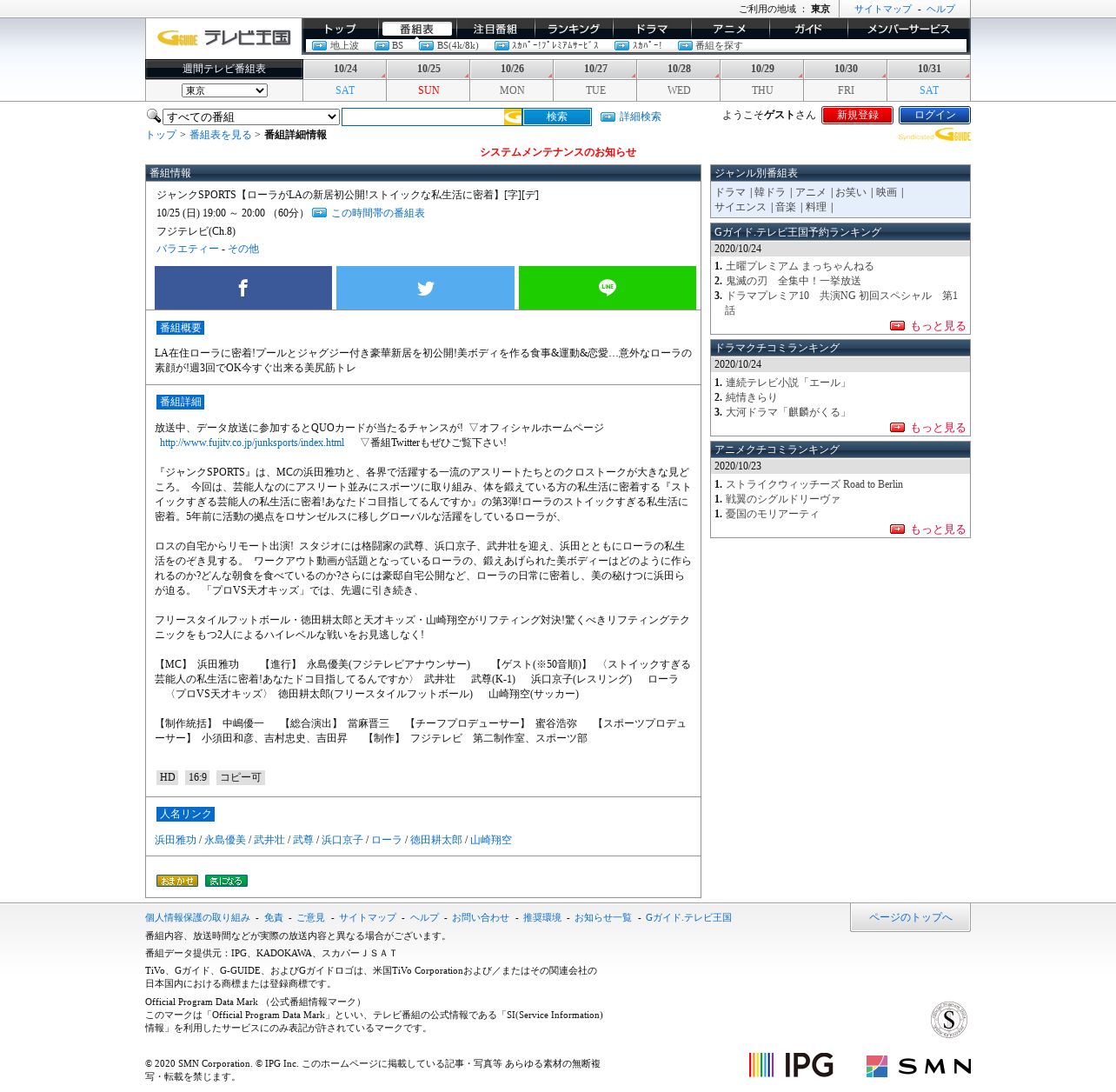Click the Official Program Data Mark seal
Image resolution: width=1116 pixels, height=1092 pixels.
pos(949,1020)
